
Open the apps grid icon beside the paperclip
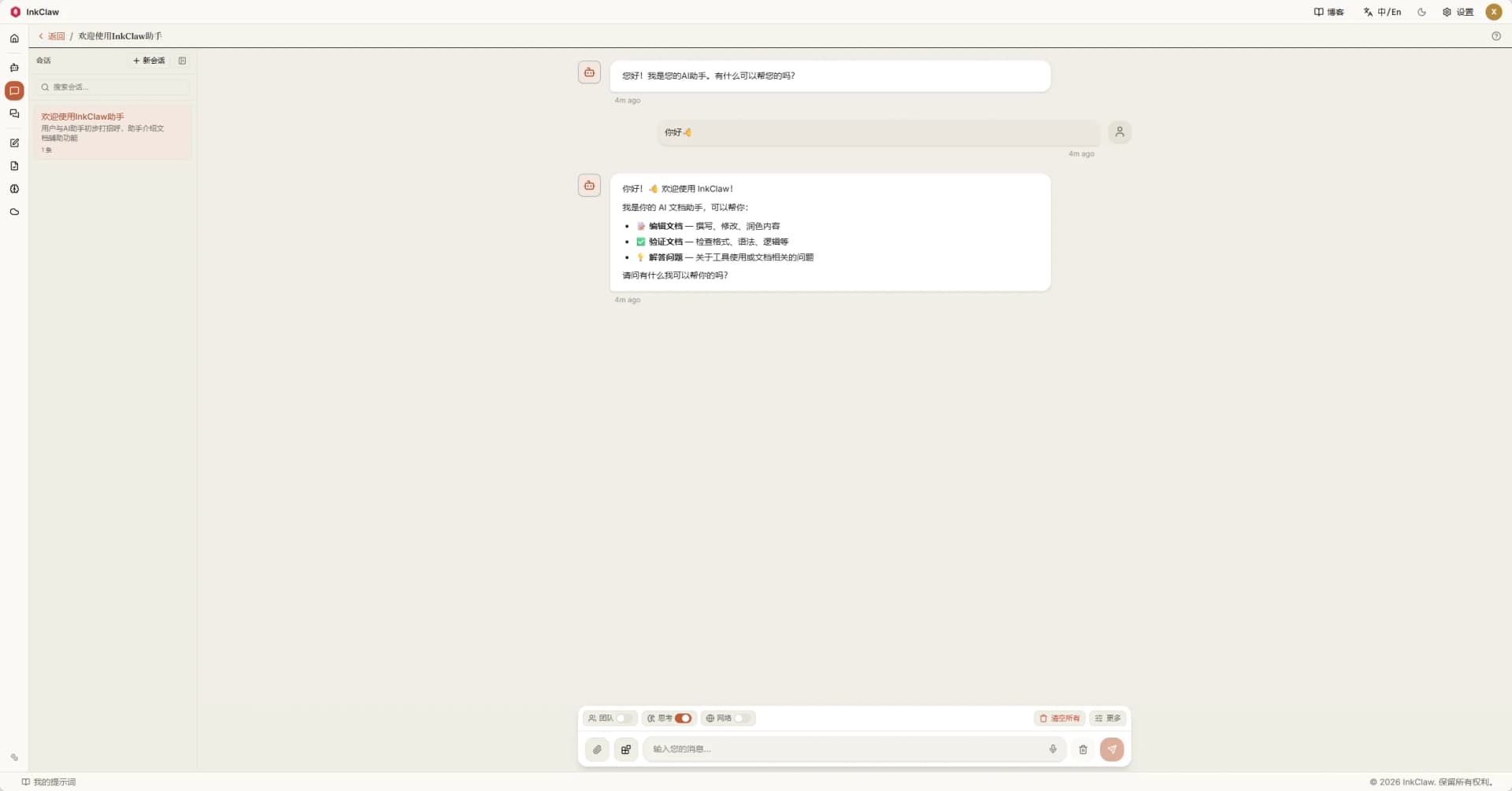(x=626, y=749)
